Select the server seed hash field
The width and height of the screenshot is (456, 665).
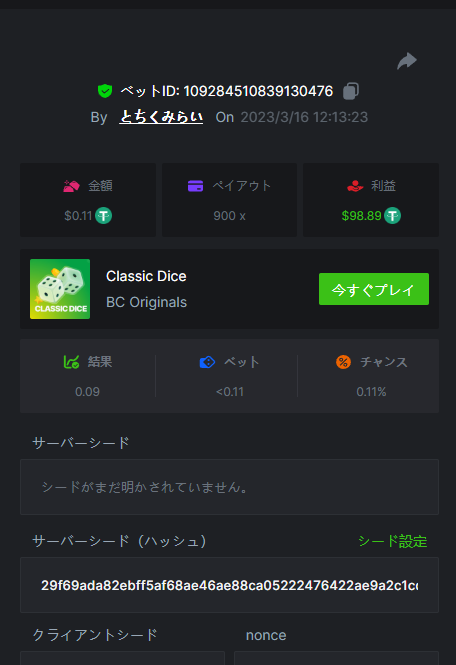pos(229,585)
